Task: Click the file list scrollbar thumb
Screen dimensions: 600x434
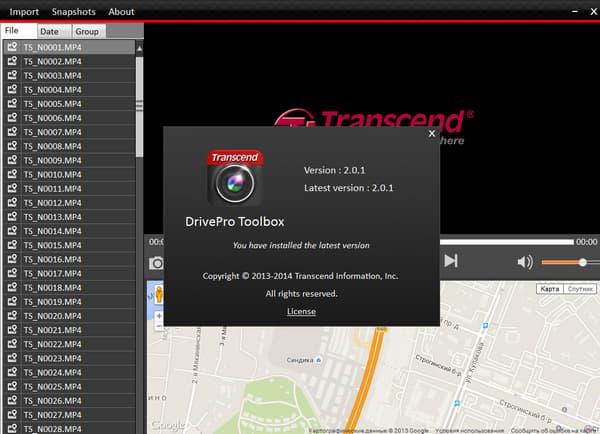Action: [139, 106]
